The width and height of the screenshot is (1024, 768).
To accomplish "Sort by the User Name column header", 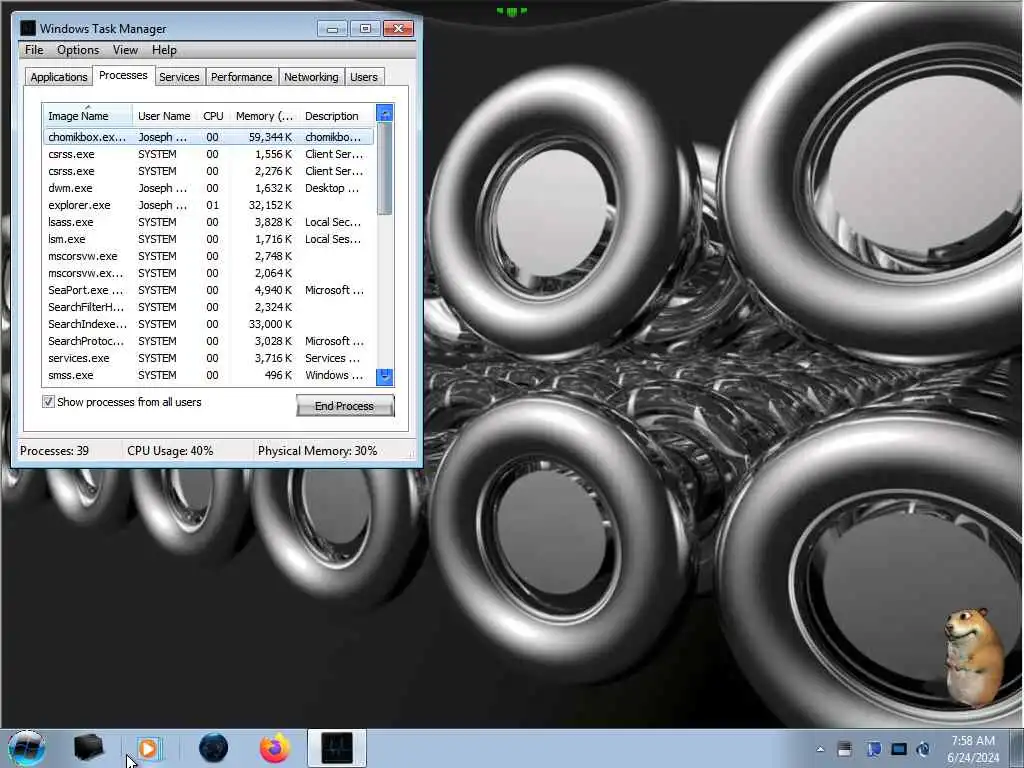I will (165, 116).
